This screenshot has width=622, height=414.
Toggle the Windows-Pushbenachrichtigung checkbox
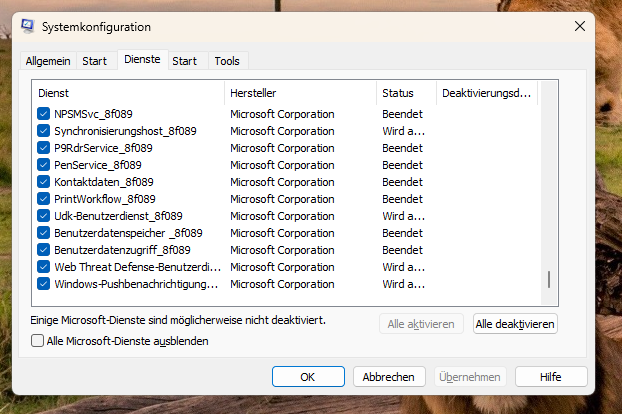tap(44, 284)
